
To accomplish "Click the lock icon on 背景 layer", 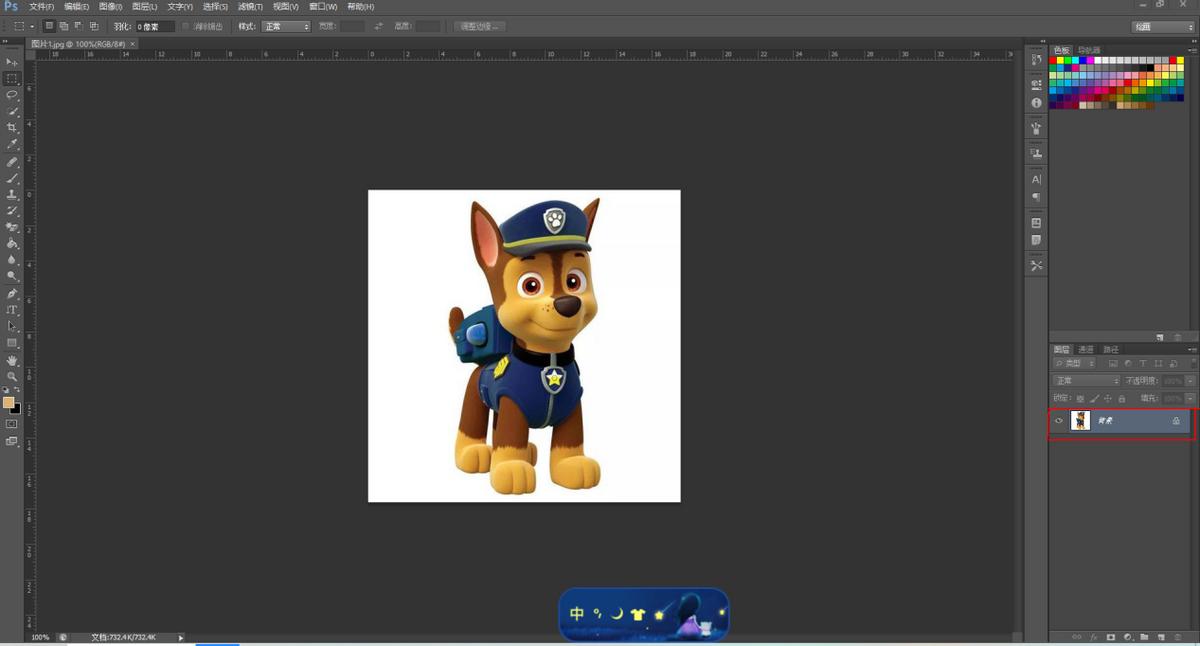I will pos(1176,421).
